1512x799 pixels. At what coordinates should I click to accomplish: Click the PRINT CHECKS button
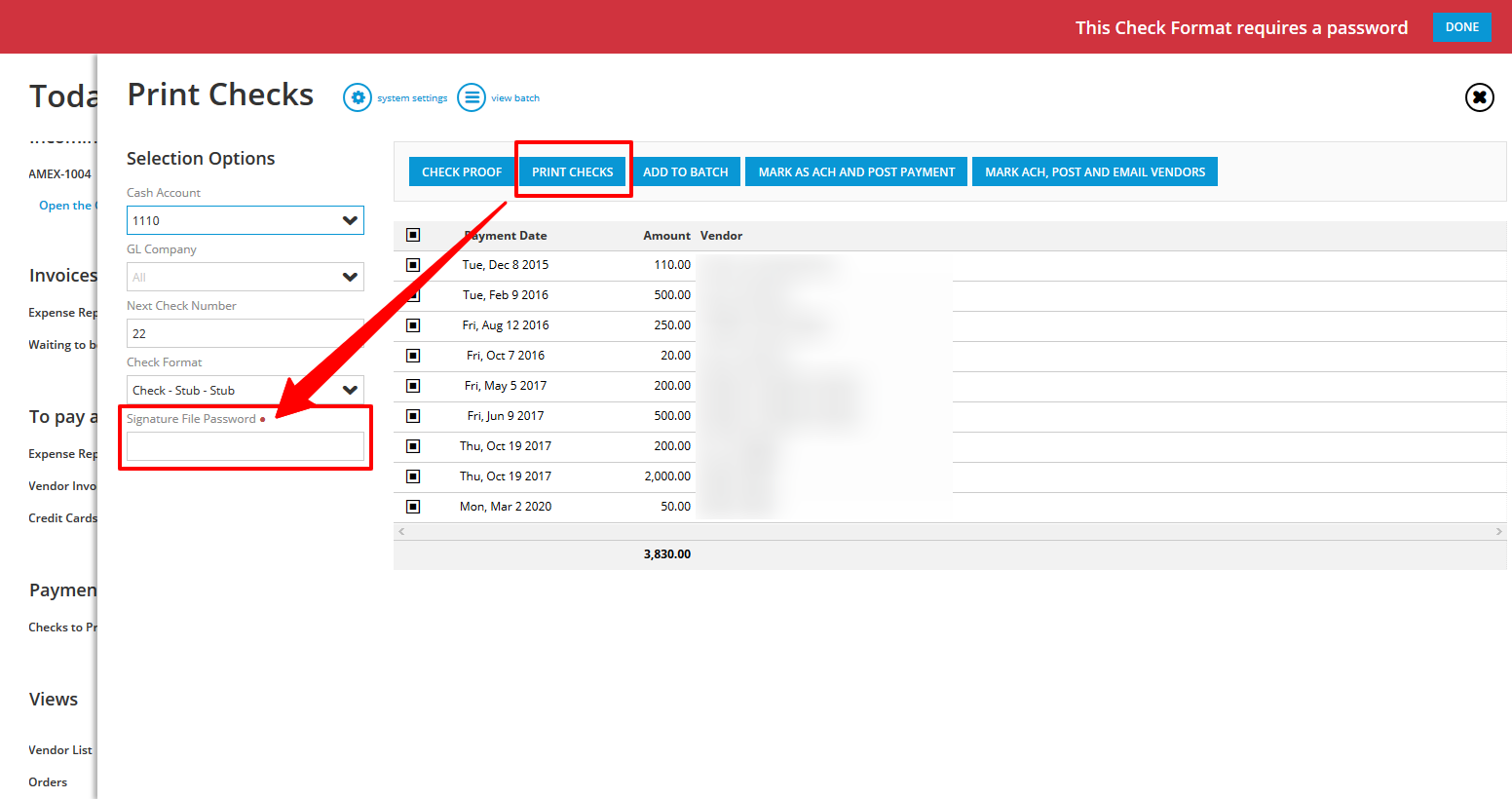click(x=573, y=171)
